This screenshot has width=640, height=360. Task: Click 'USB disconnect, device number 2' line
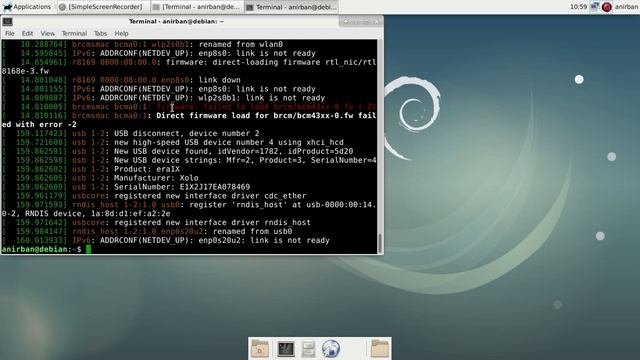point(187,133)
